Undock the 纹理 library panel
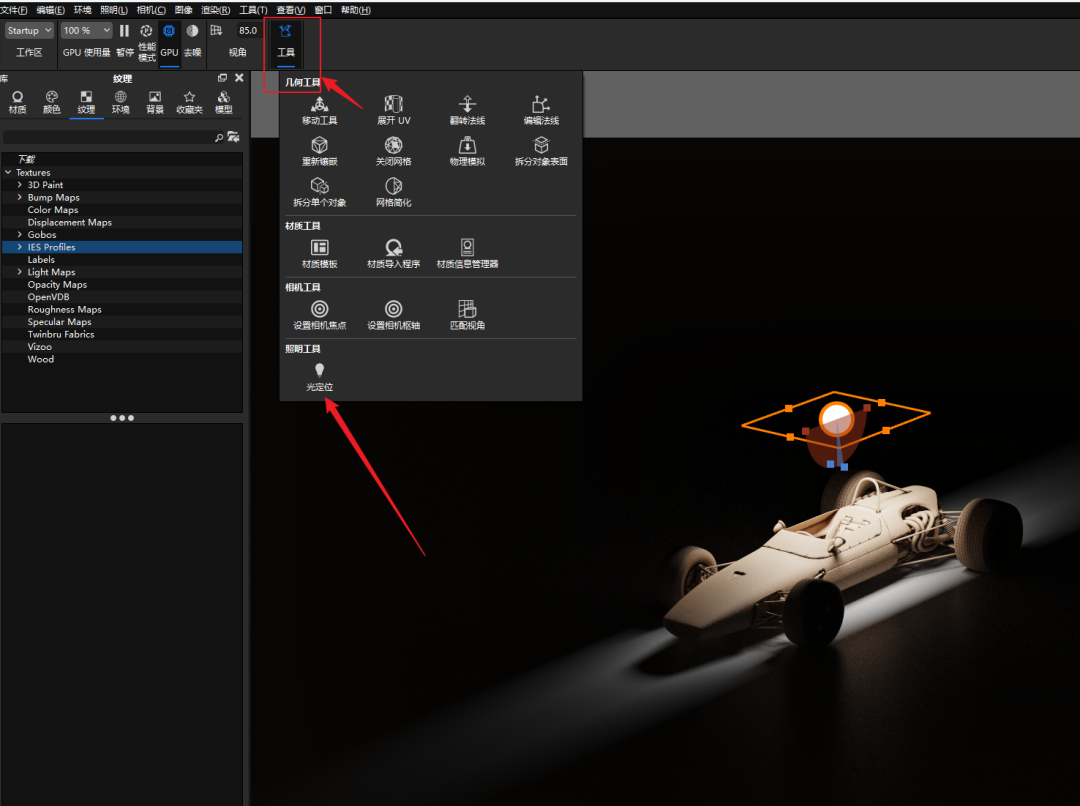 click(x=222, y=78)
